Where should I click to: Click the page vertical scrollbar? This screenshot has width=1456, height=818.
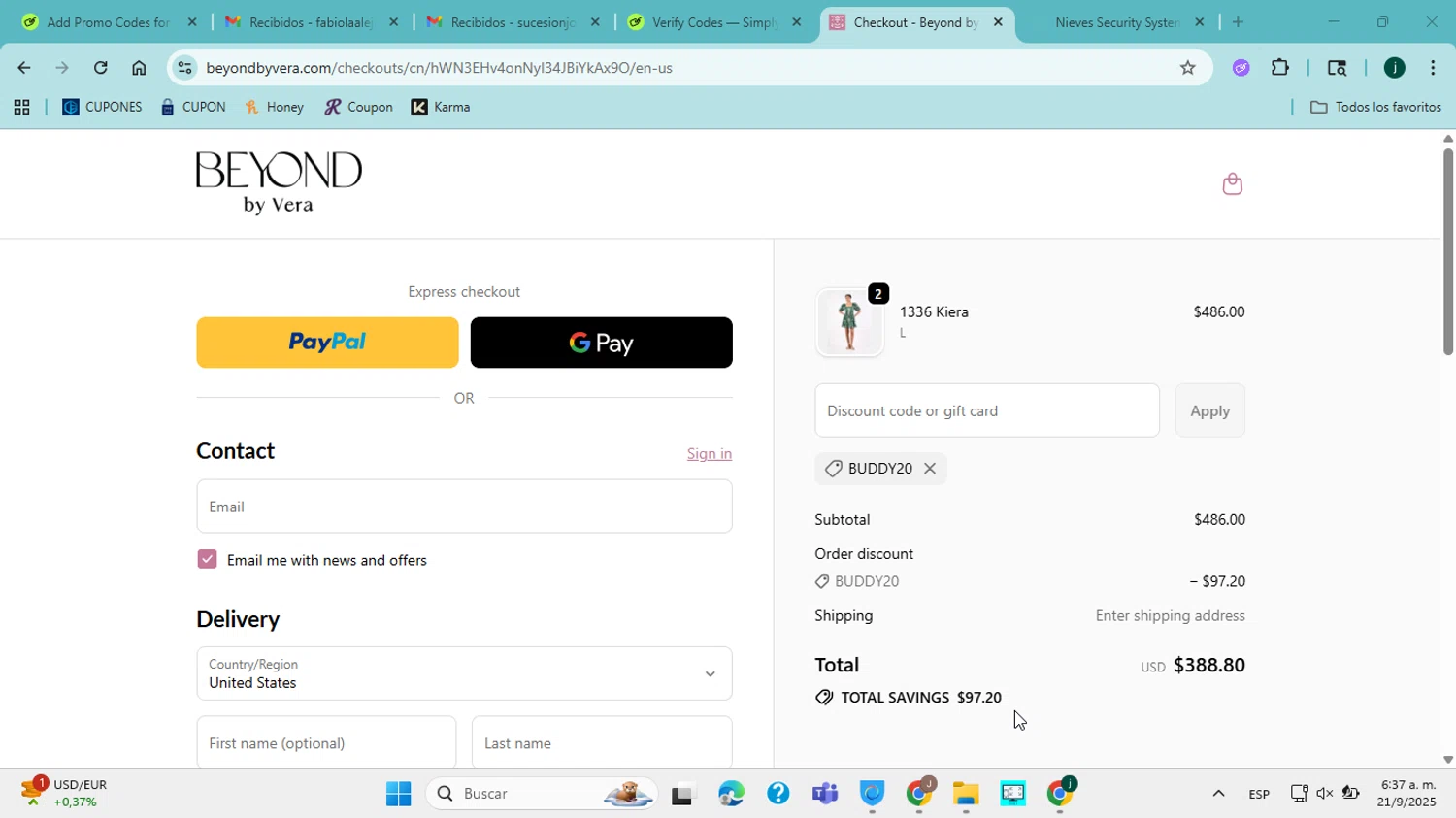tap(1447, 252)
